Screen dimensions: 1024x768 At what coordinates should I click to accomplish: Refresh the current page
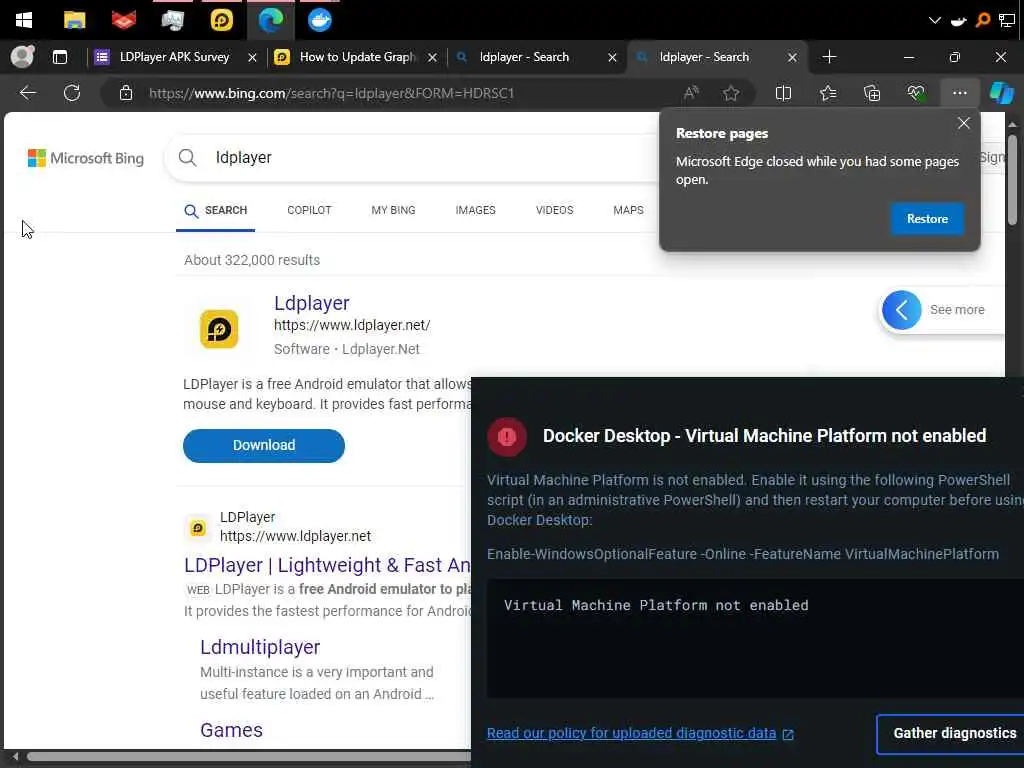72,93
